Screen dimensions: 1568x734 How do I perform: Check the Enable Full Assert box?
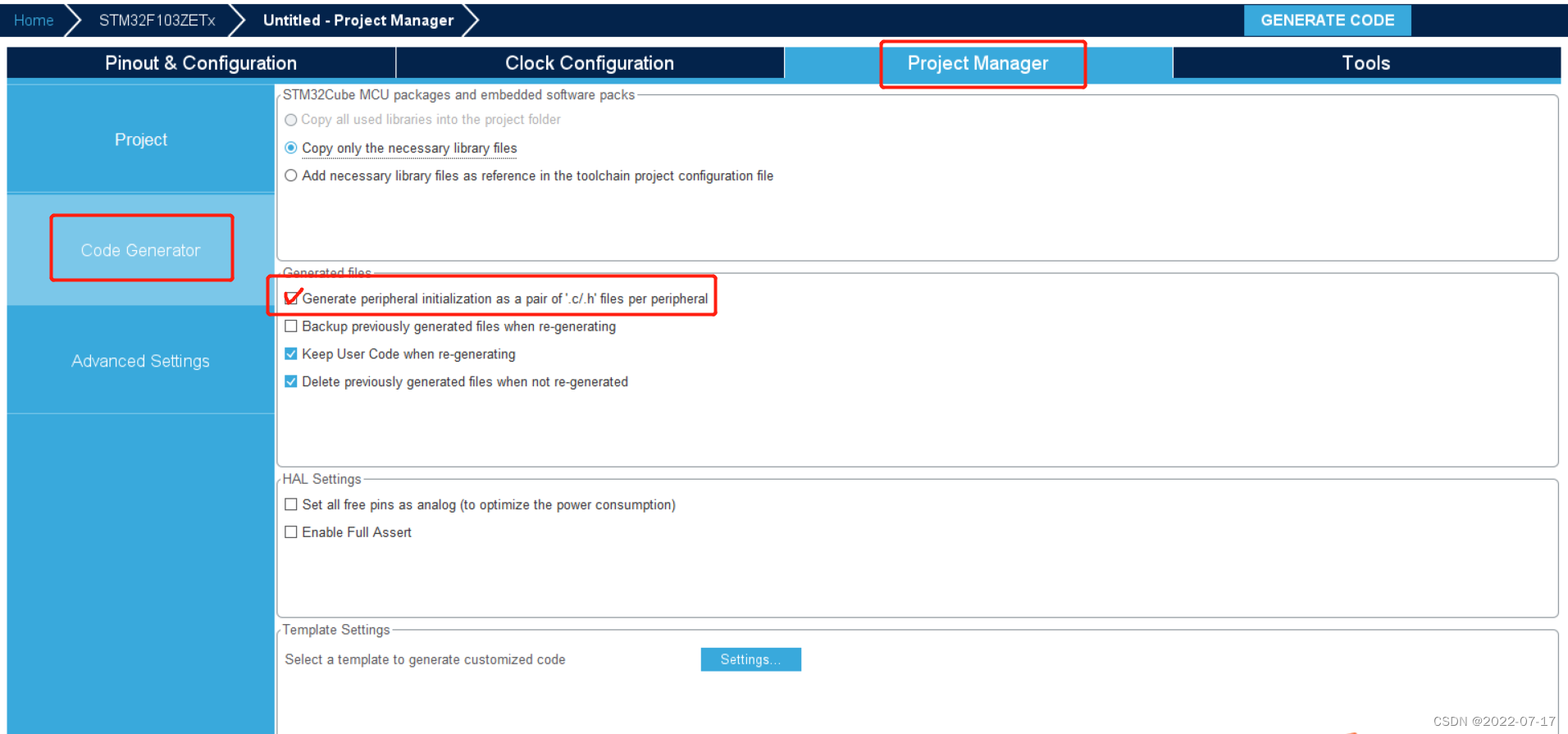[291, 533]
